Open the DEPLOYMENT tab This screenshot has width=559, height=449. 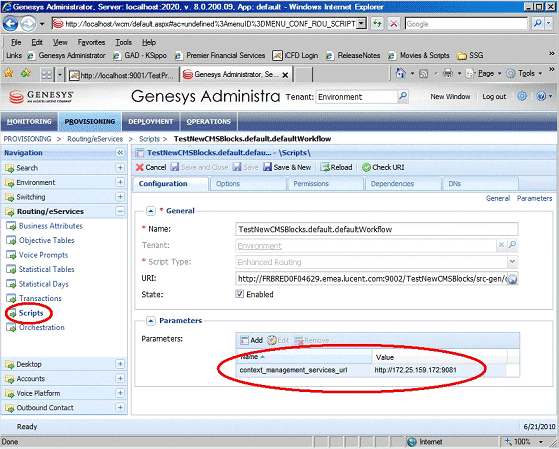[151, 122]
